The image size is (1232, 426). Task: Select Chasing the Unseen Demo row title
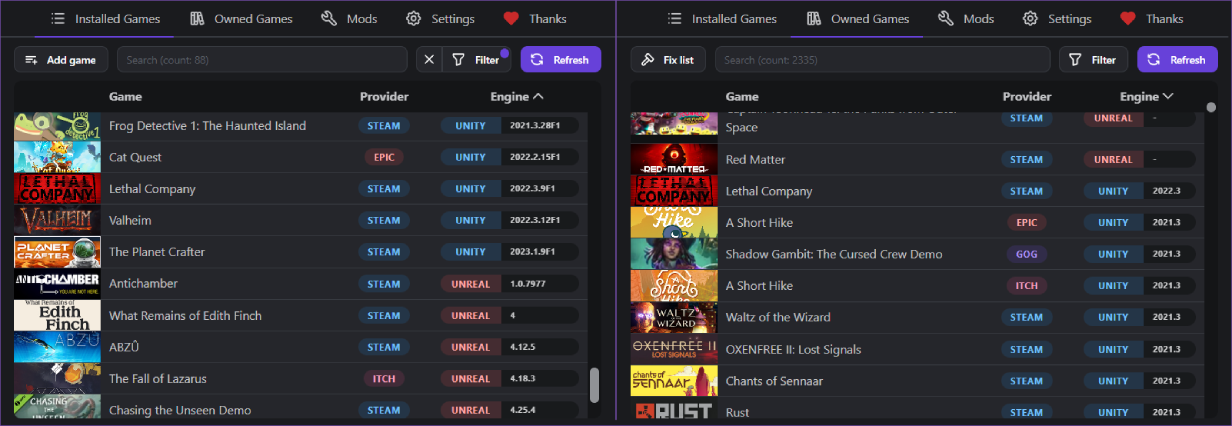pyautogui.click(x=180, y=410)
